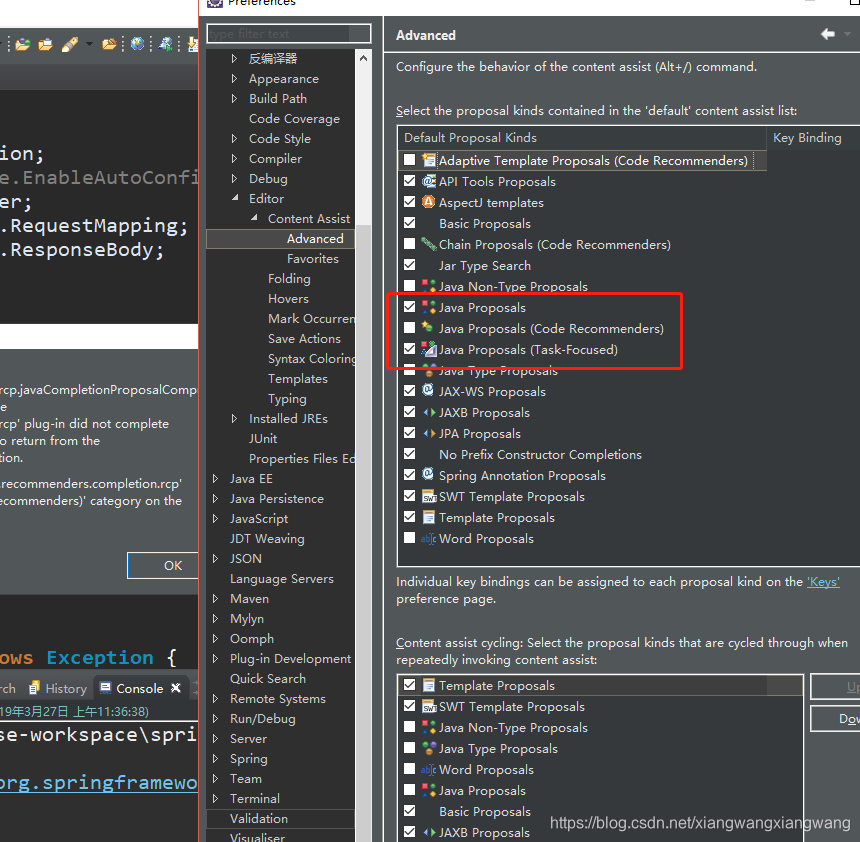Click the globe icon beside JAX-WS Proposals

pyautogui.click(x=428, y=390)
